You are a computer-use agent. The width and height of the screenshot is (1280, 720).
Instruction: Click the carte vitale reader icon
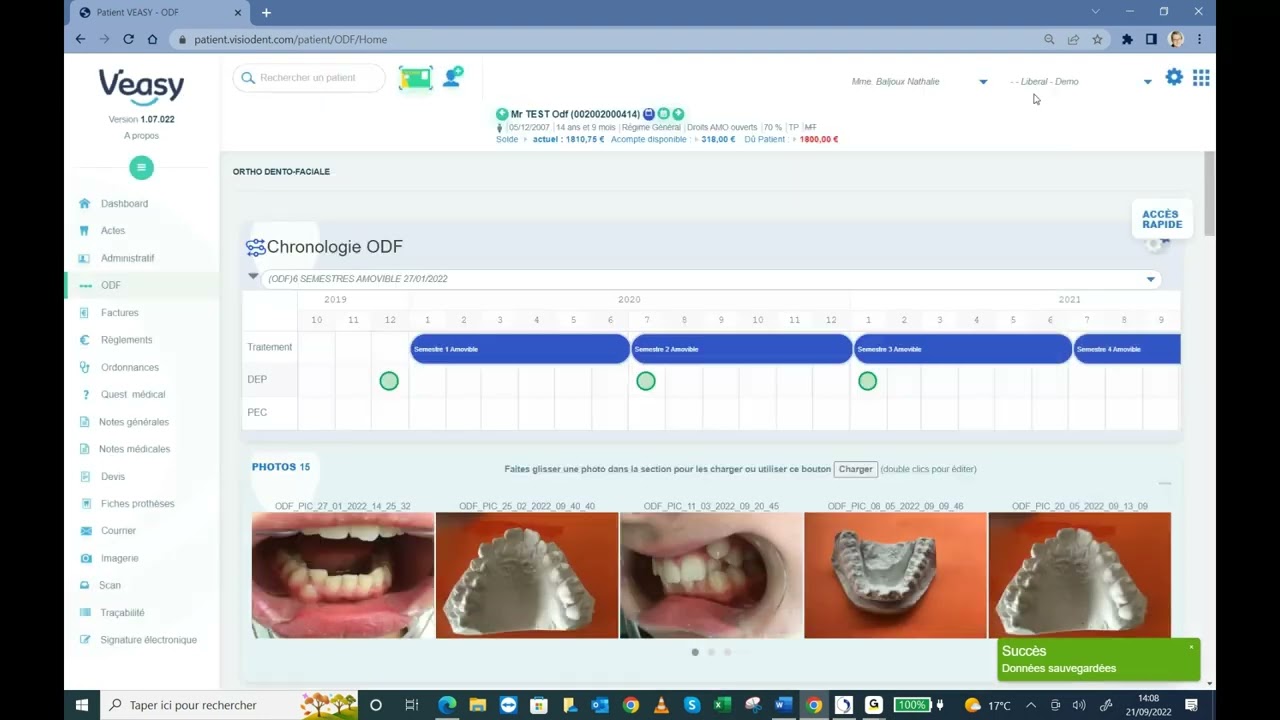(x=416, y=78)
